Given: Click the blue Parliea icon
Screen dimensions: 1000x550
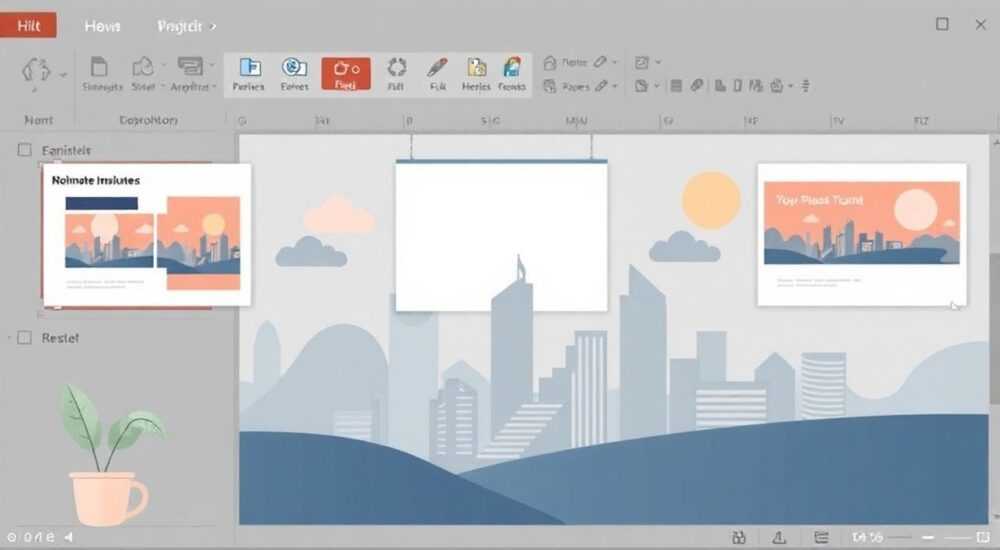Looking at the screenshot, I should 249,67.
